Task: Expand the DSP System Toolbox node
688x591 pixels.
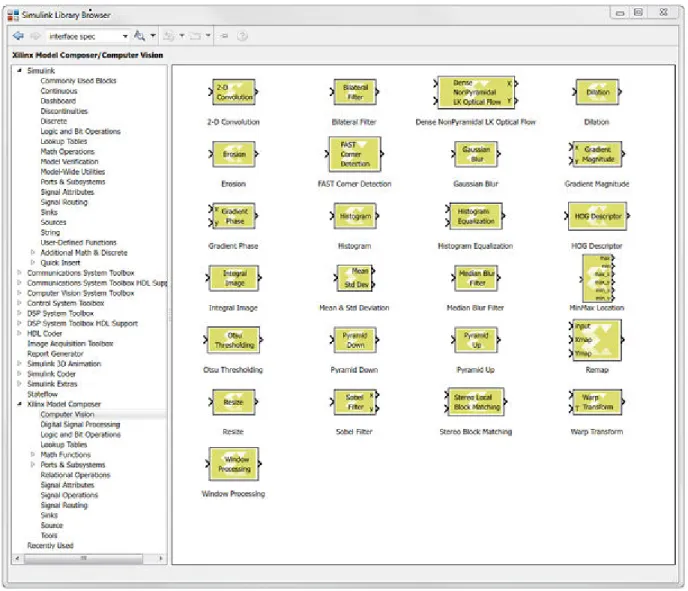Action: 19,313
